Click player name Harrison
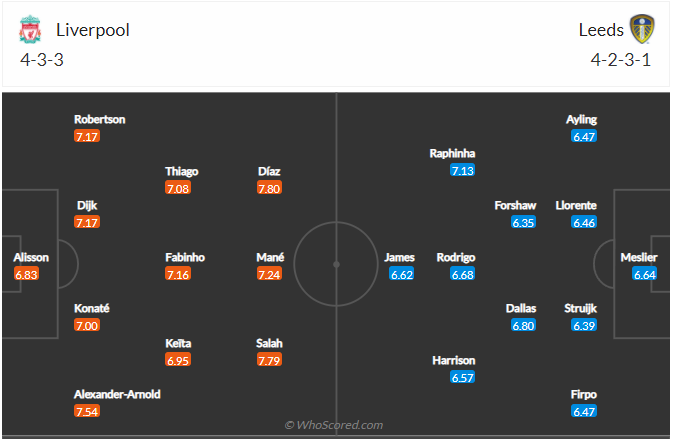The image size is (673, 439). click(454, 360)
